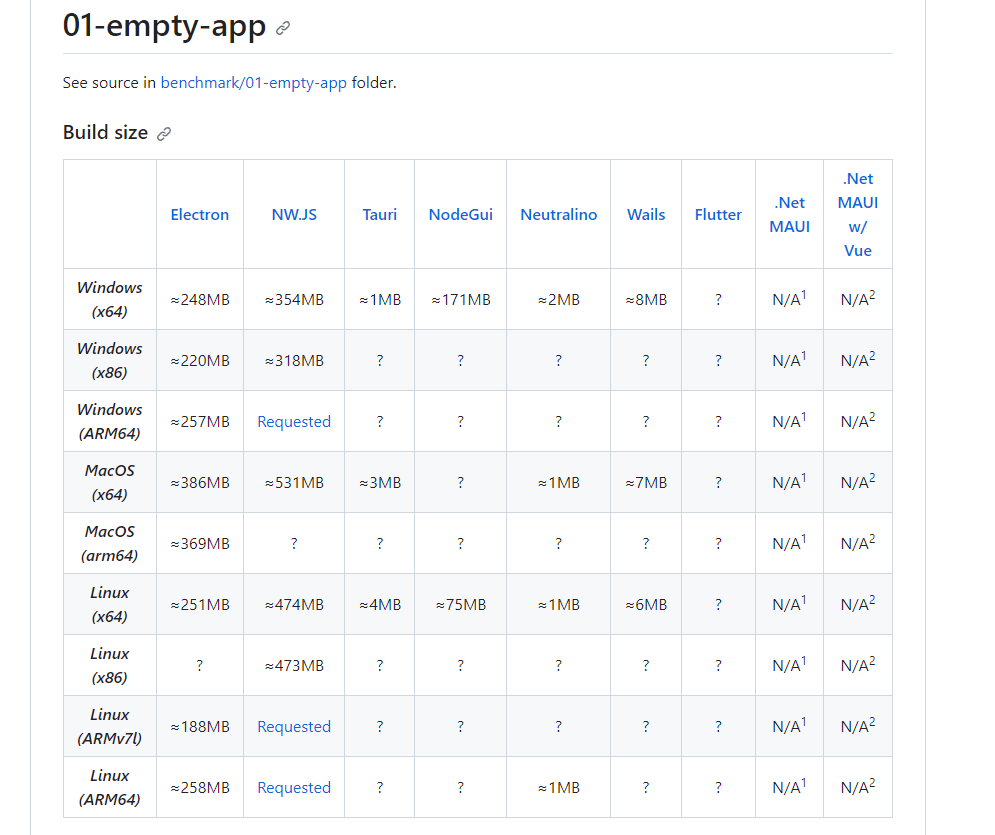Select the "Linux (ARMv7l)" row header
This screenshot has height=835, width=995.
(x=110, y=727)
